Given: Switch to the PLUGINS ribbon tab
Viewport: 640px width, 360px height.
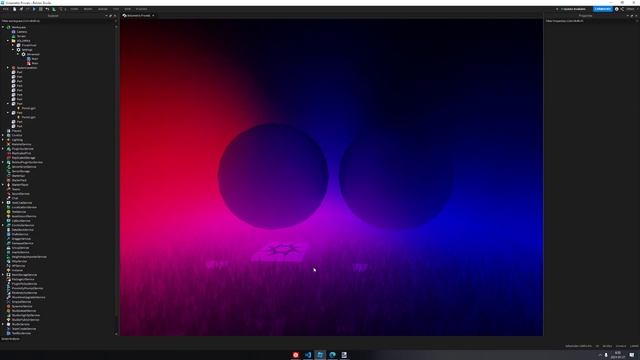Looking at the screenshot, I should click(x=142, y=9).
